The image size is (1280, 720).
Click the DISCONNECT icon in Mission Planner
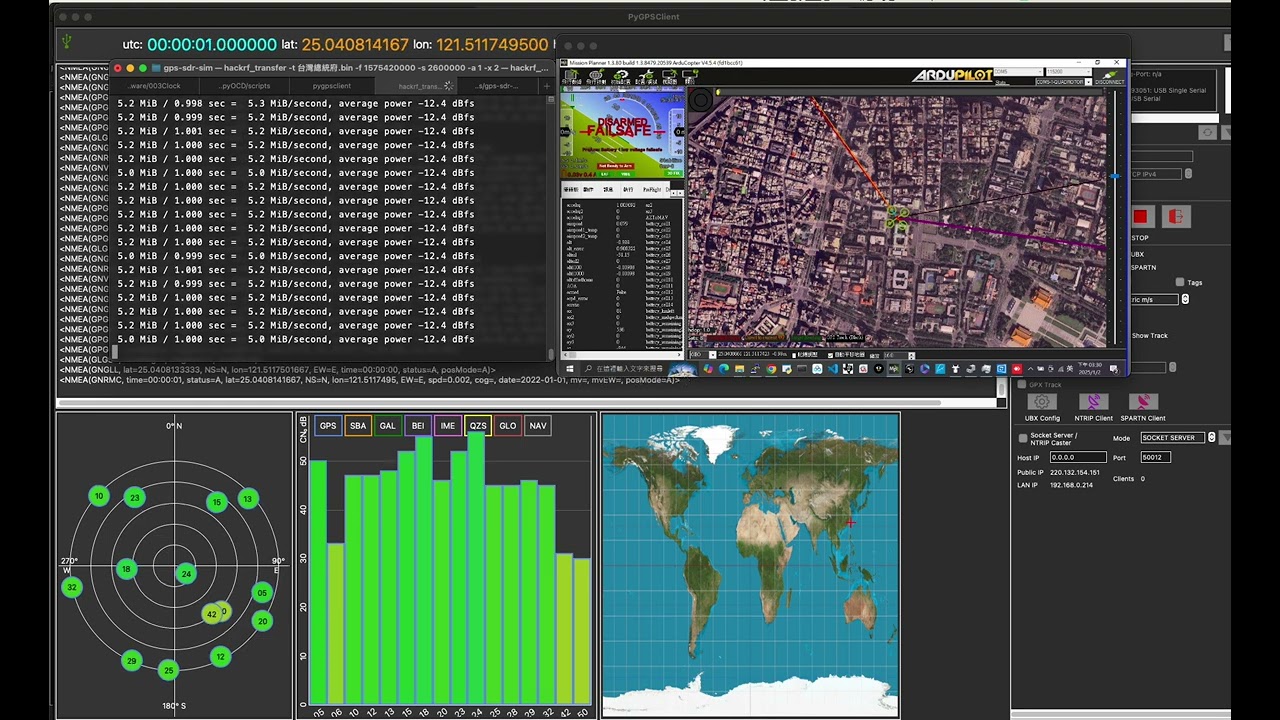click(x=1108, y=76)
